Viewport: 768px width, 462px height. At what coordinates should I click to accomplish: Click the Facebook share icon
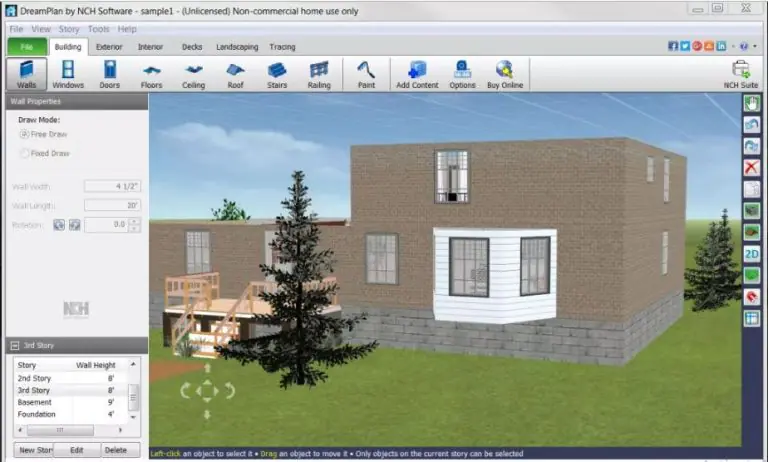click(673, 46)
